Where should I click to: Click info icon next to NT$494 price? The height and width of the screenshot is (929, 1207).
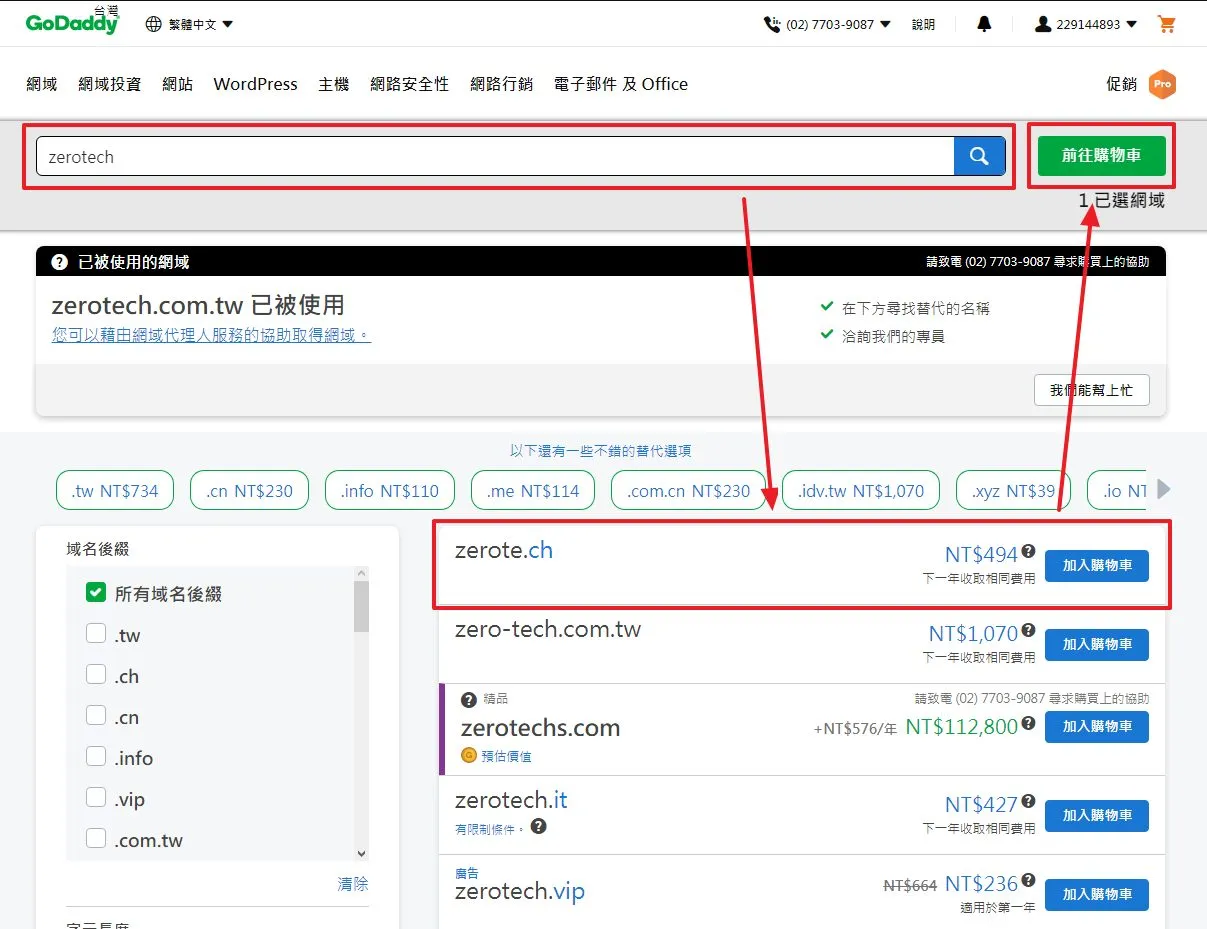click(1028, 551)
